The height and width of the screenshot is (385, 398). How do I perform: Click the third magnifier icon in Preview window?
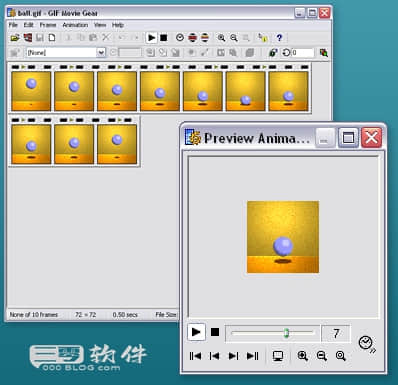pos(341,356)
